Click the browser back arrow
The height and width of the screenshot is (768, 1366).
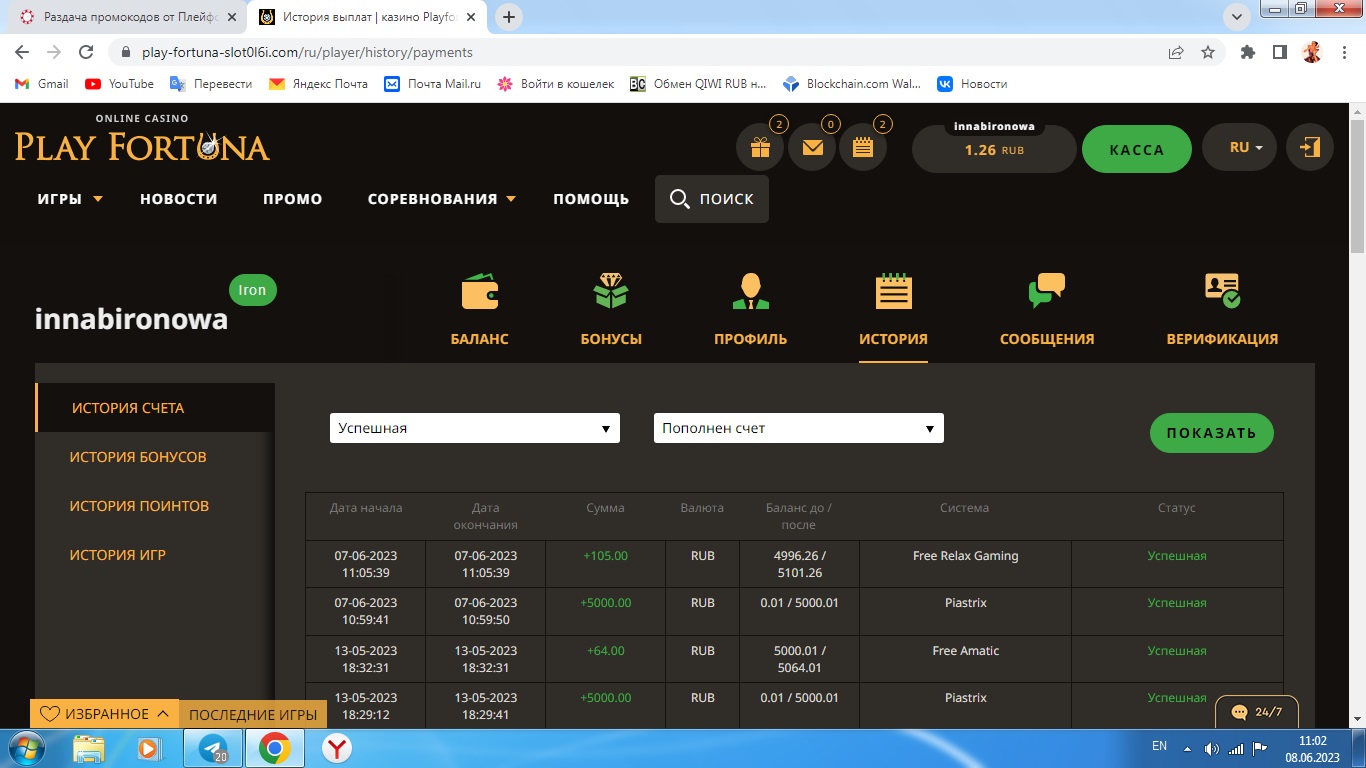(22, 52)
